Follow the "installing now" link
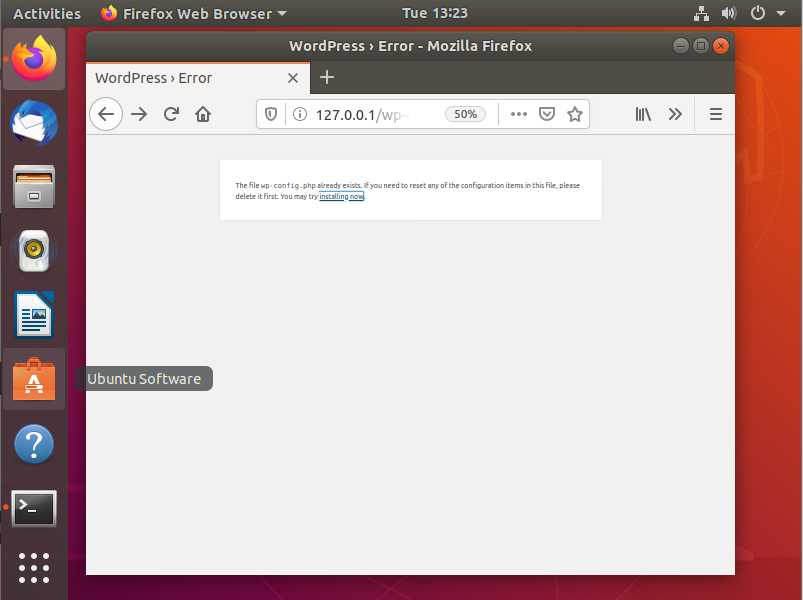Image resolution: width=803 pixels, height=600 pixels. coord(342,196)
